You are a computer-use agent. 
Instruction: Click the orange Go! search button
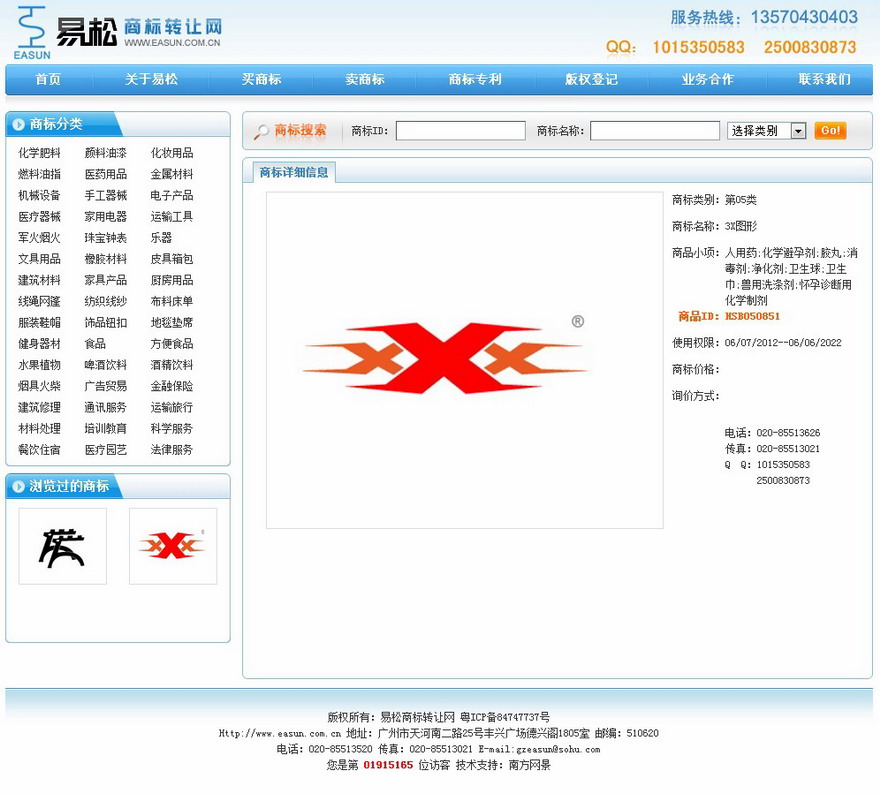(x=830, y=131)
